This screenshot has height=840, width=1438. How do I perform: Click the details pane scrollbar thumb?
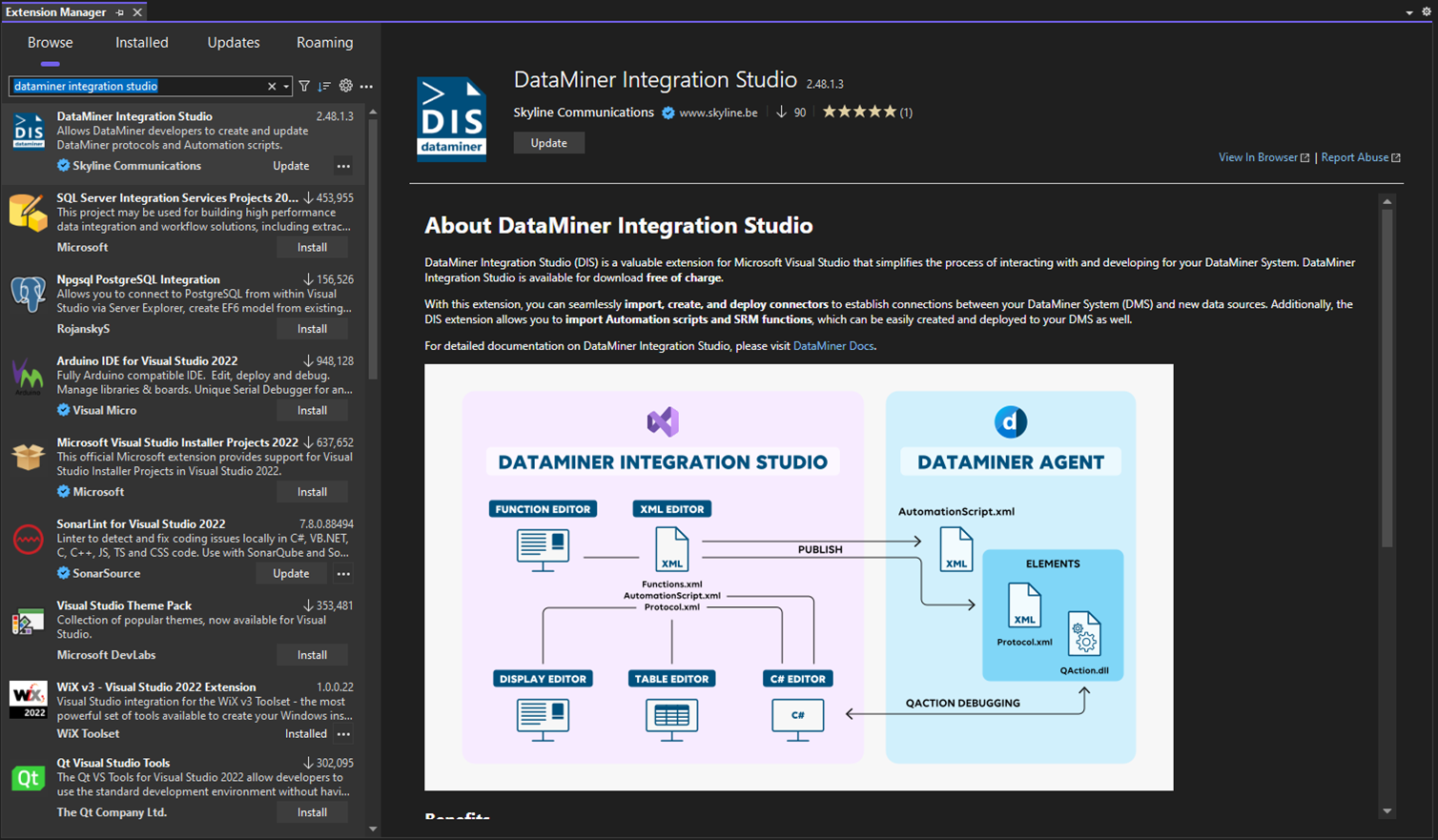[1387, 379]
